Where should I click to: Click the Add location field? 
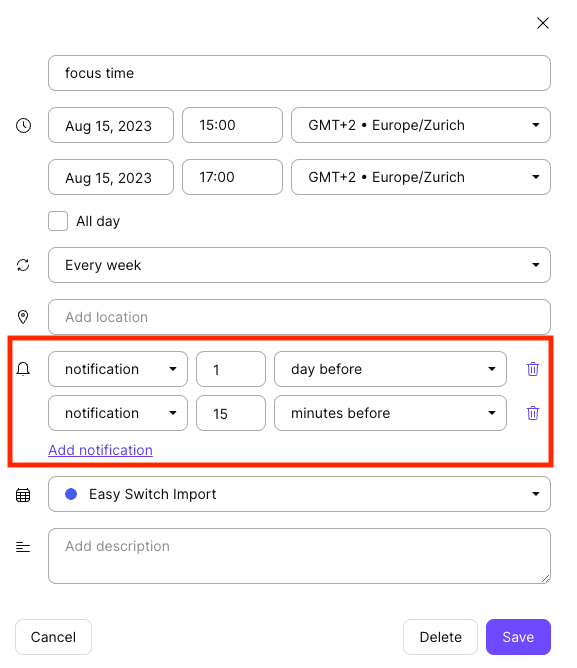(x=299, y=317)
